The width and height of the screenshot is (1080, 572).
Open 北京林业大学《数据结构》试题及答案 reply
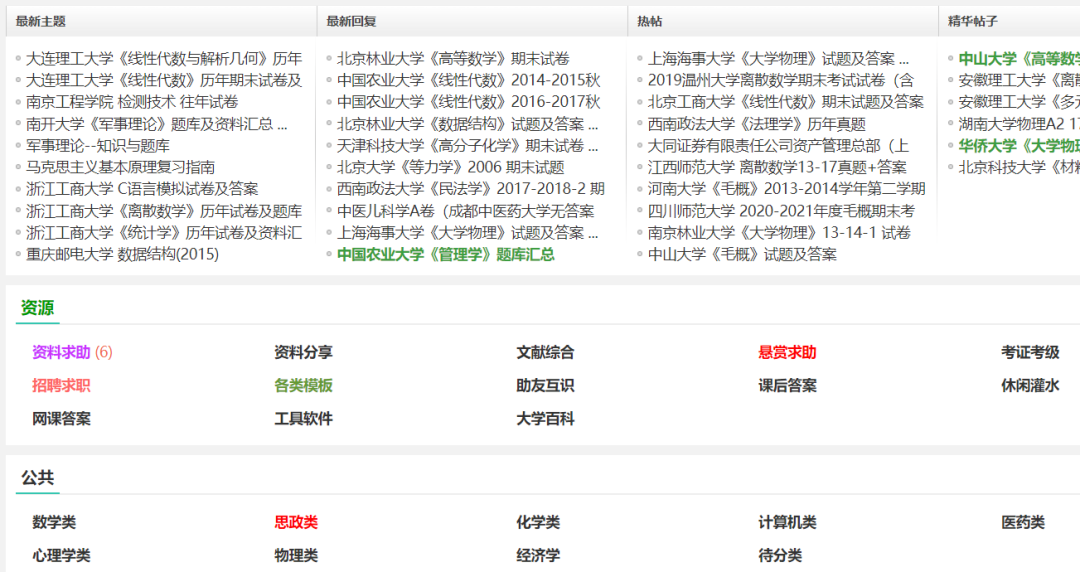tap(467, 124)
